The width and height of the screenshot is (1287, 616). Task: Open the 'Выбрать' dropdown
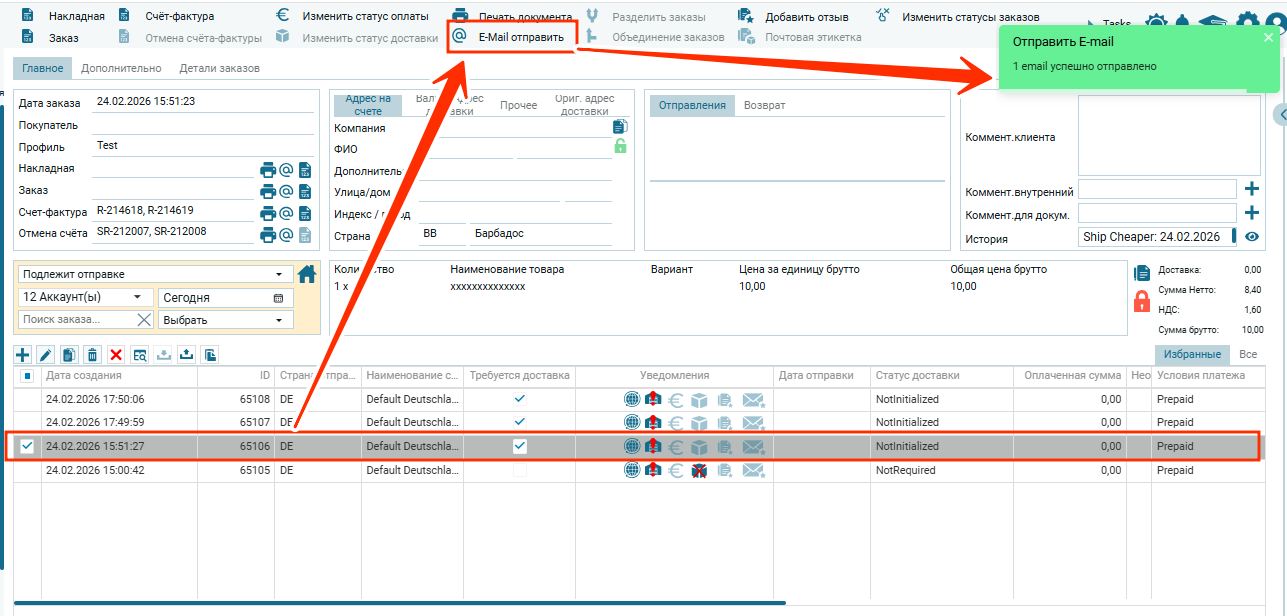tap(225, 320)
